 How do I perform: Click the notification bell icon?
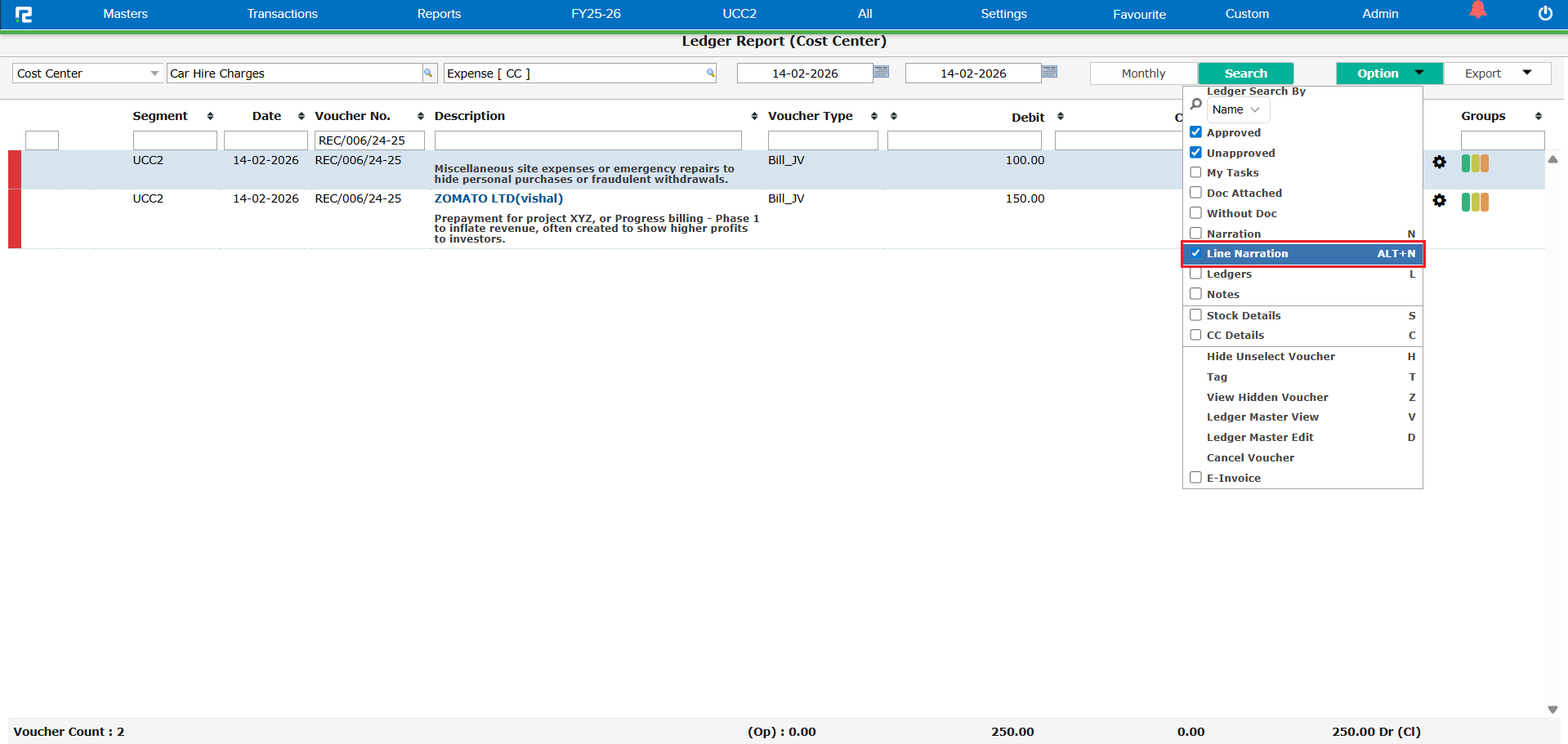coord(1477,11)
